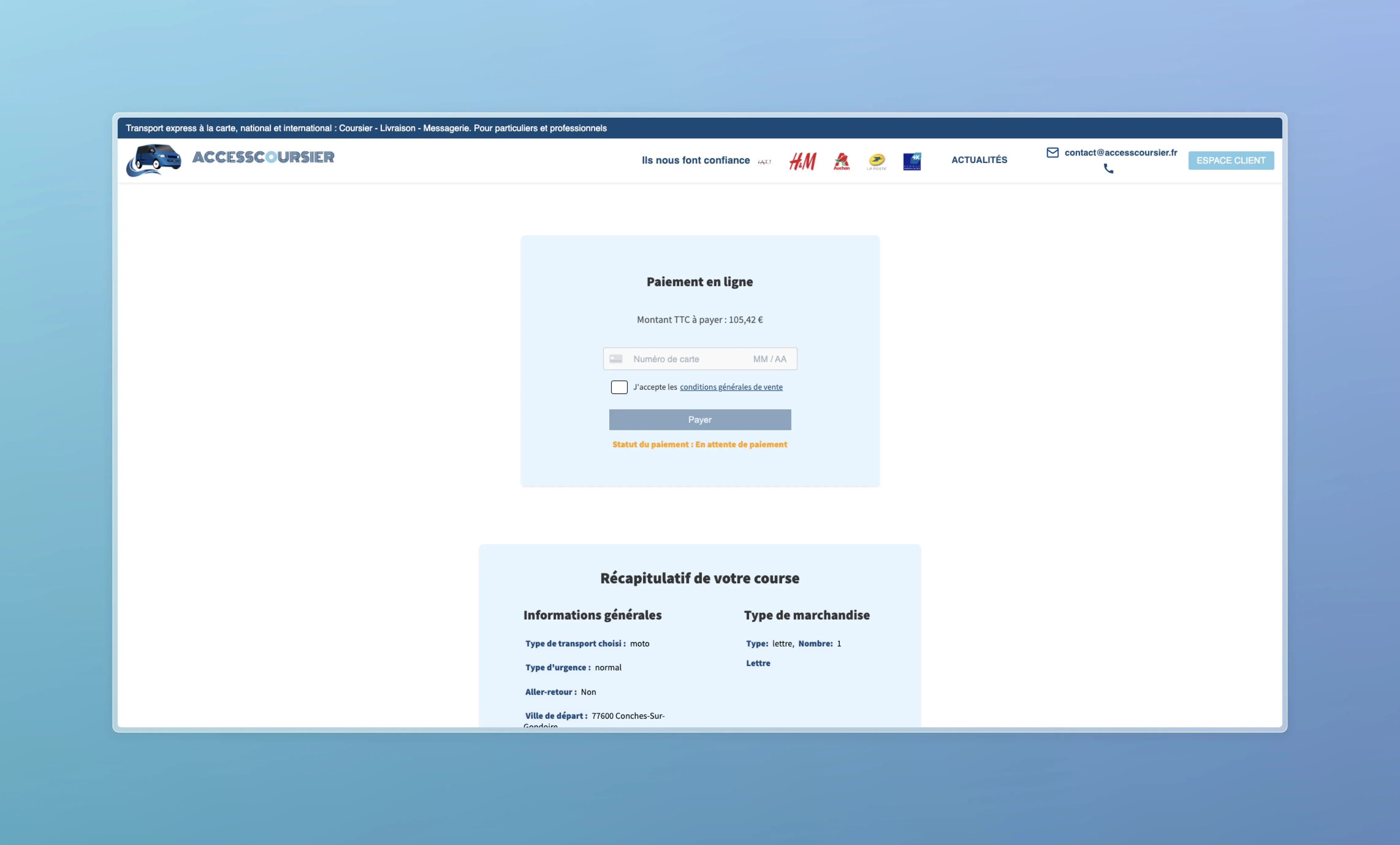Click the contact@accesscoursier.fr email link
Image resolution: width=1400 pixels, height=845 pixels.
click(x=1120, y=152)
